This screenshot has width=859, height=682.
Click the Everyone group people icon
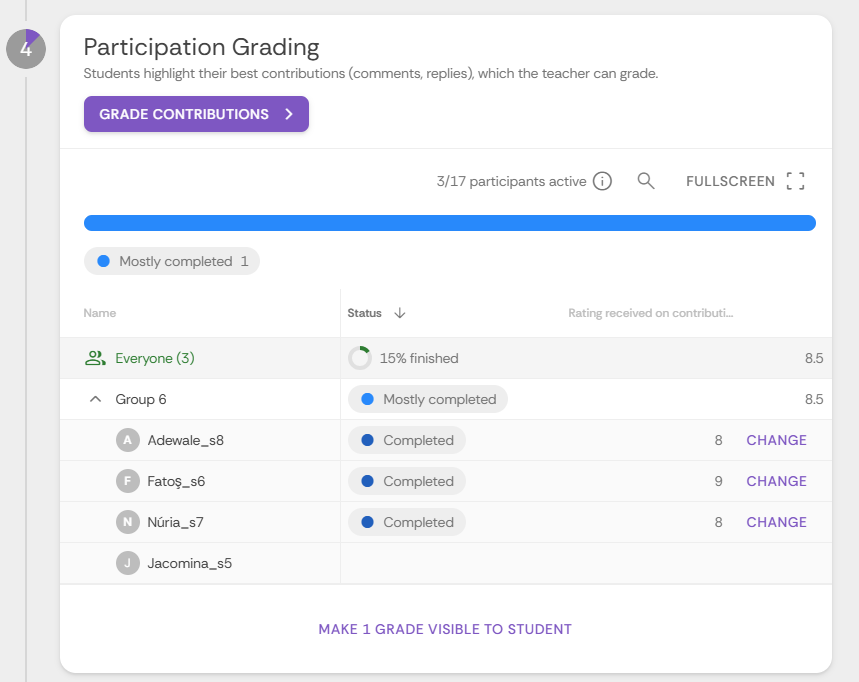pyautogui.click(x=95, y=358)
